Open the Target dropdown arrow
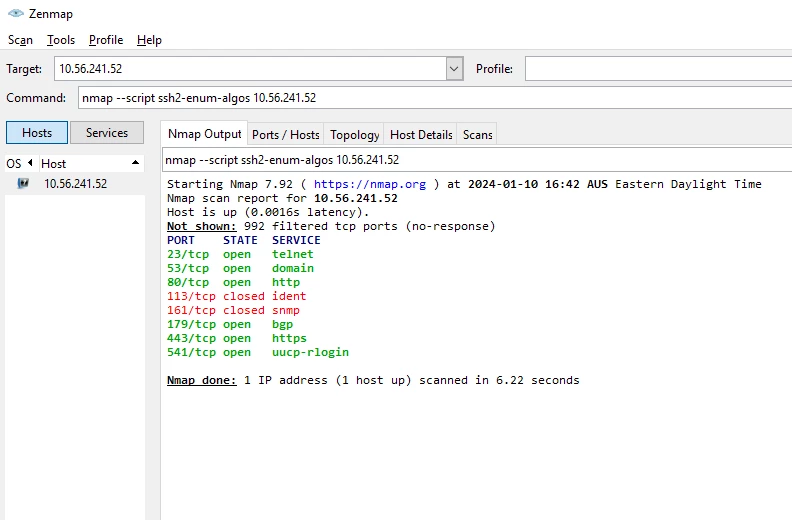The height and width of the screenshot is (520, 792). point(454,69)
